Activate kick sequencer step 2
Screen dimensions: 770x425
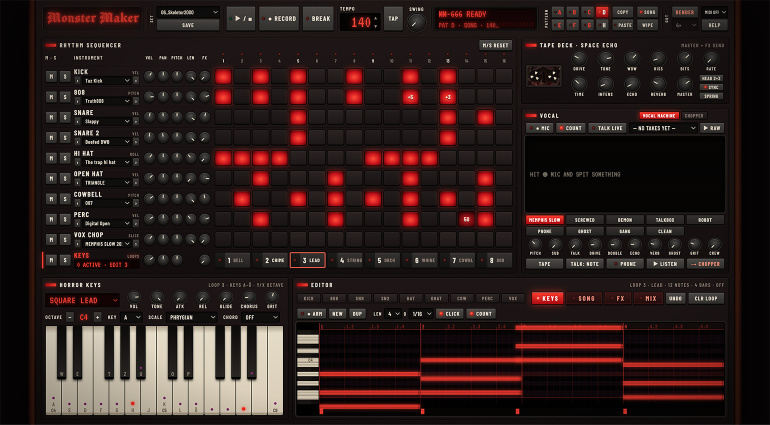pos(242,76)
